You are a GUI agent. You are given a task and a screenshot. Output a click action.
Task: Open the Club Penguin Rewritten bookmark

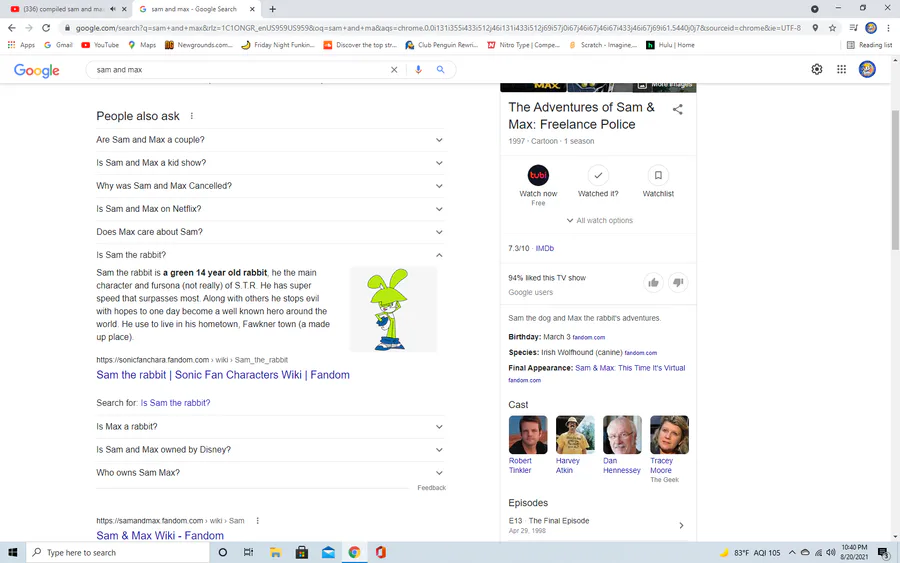[441, 45]
